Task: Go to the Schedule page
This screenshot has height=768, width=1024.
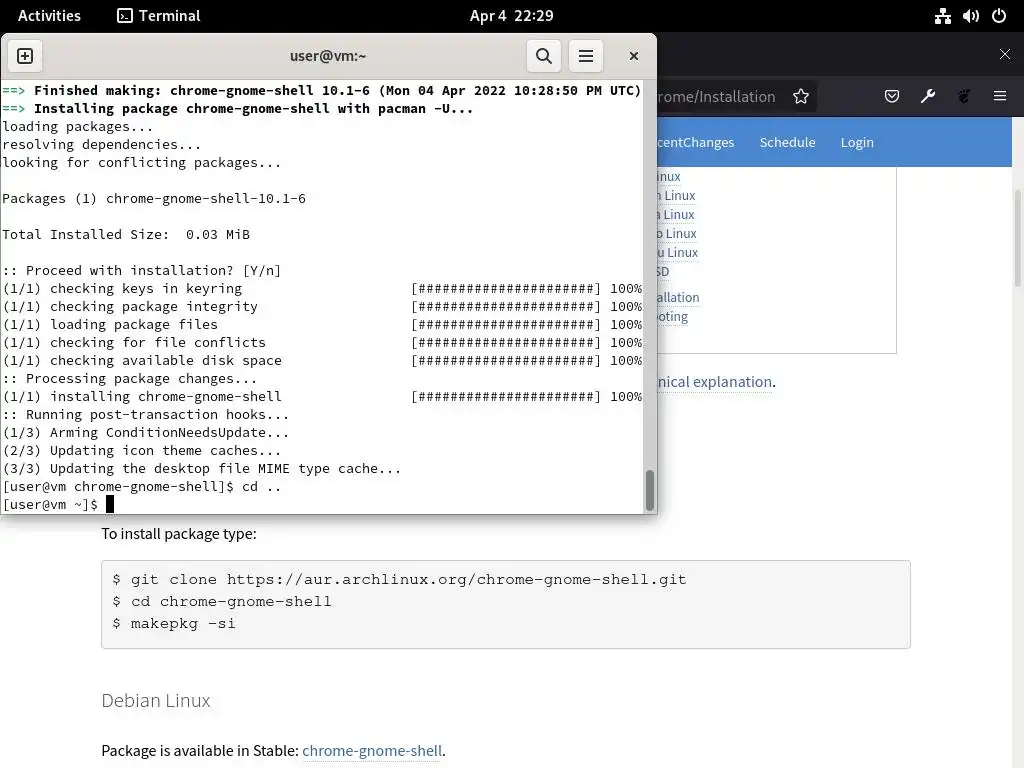Action: (787, 142)
